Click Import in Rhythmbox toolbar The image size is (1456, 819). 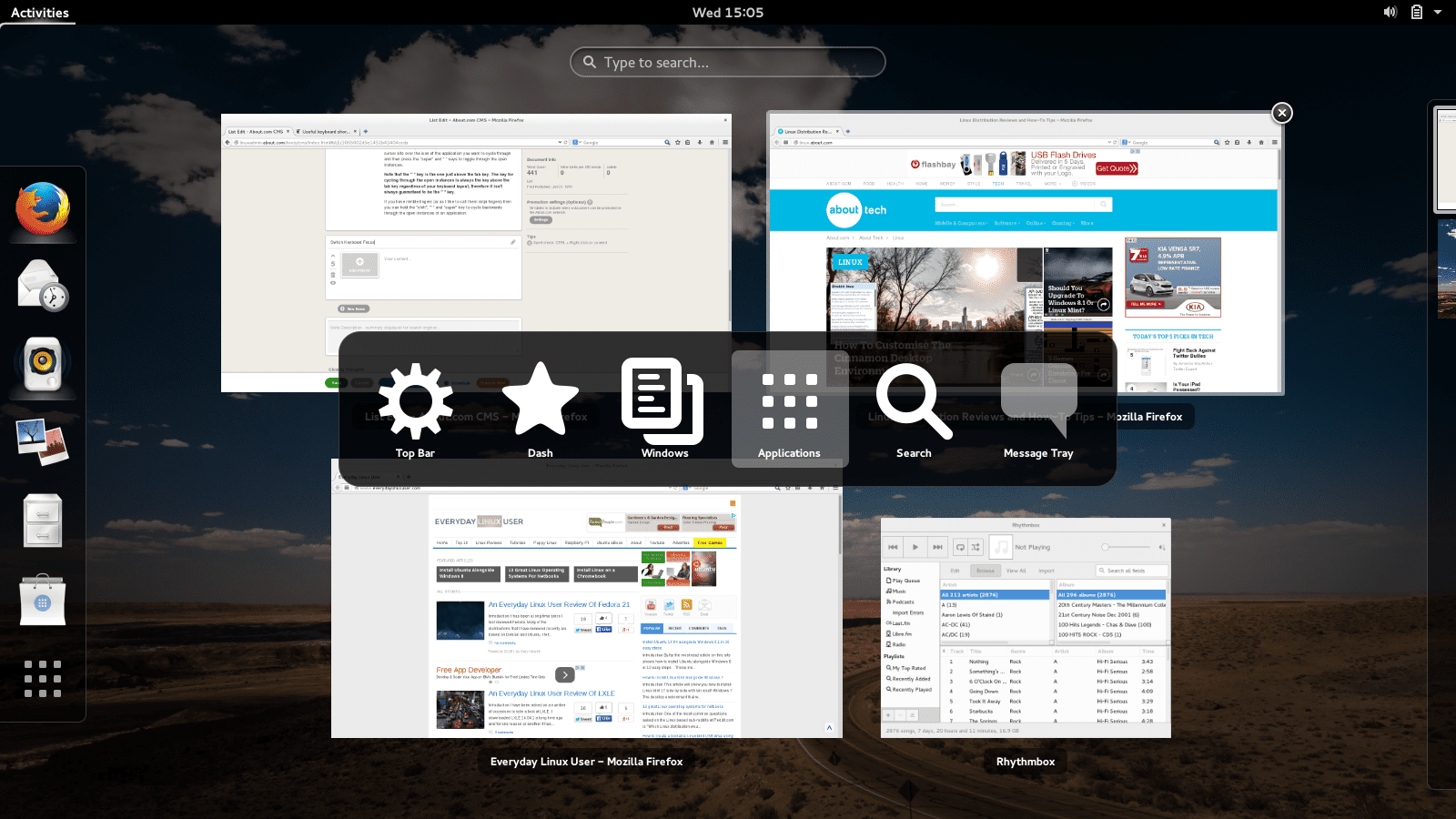coord(1046,571)
